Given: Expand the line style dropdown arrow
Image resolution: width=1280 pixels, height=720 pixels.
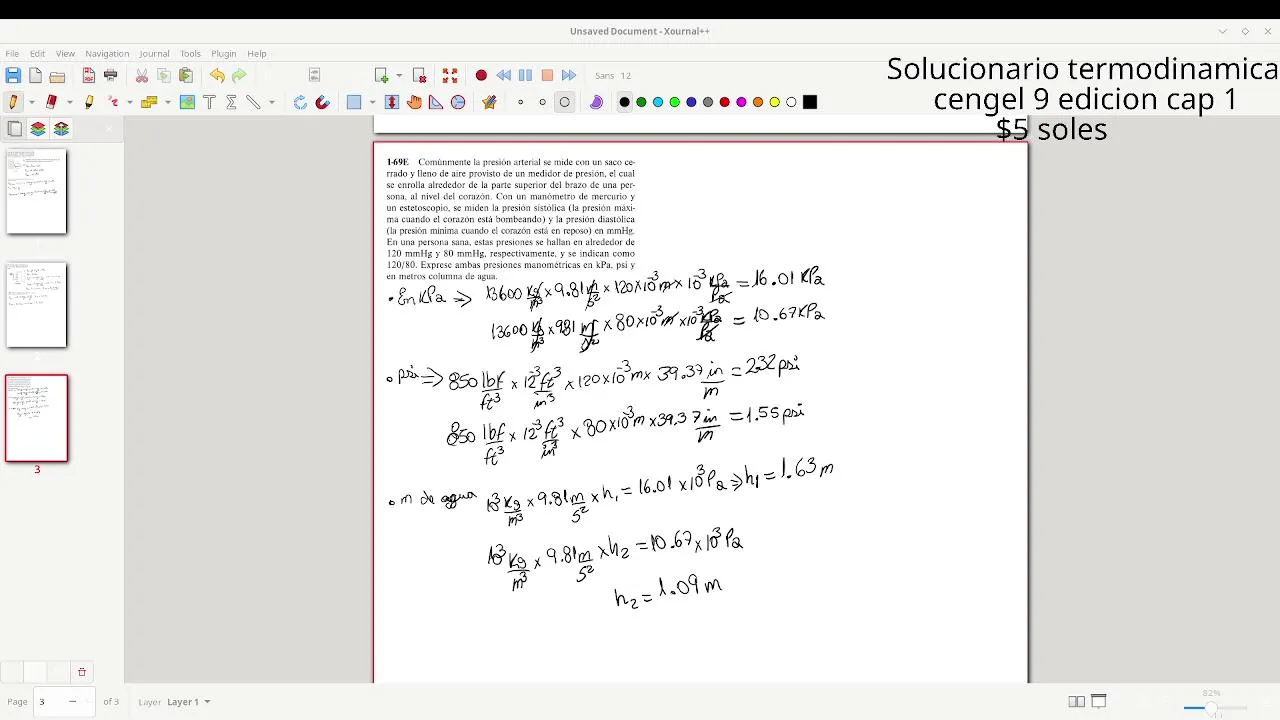Looking at the screenshot, I should [x=272, y=102].
